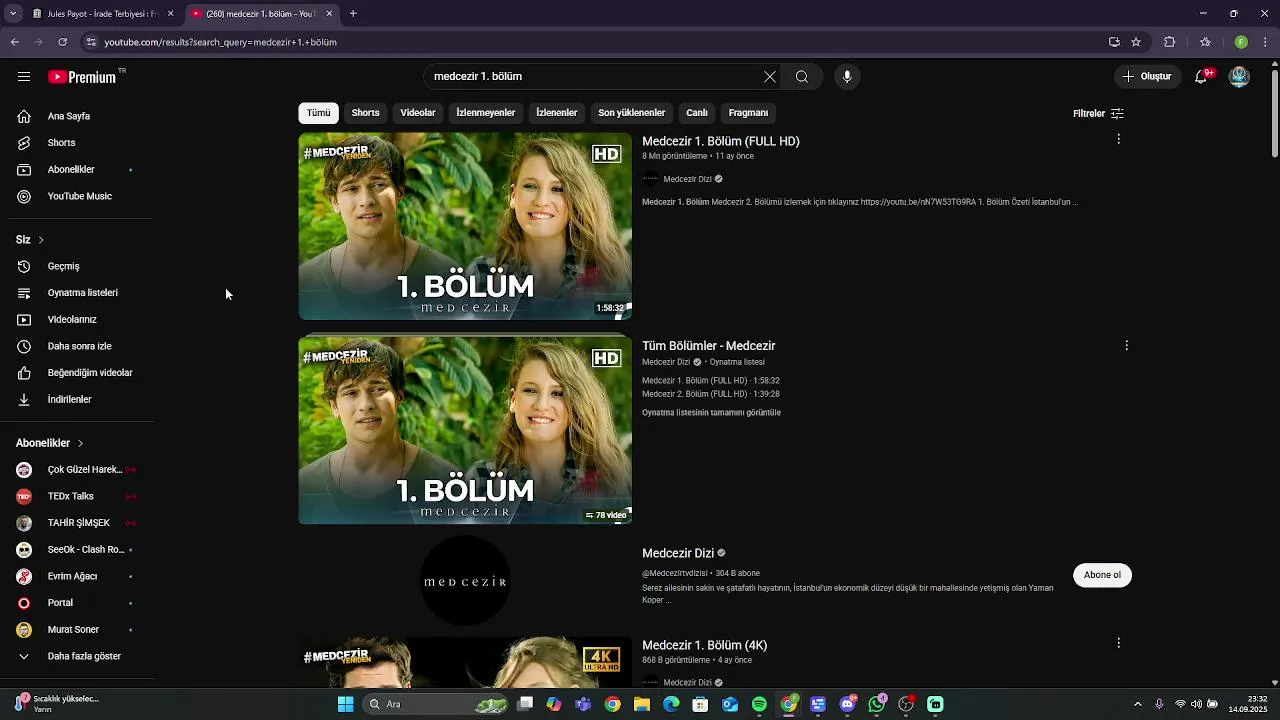Open more options for Medcezir 1. Bölüm (4K)
The image size is (1280, 720).
(1118, 643)
